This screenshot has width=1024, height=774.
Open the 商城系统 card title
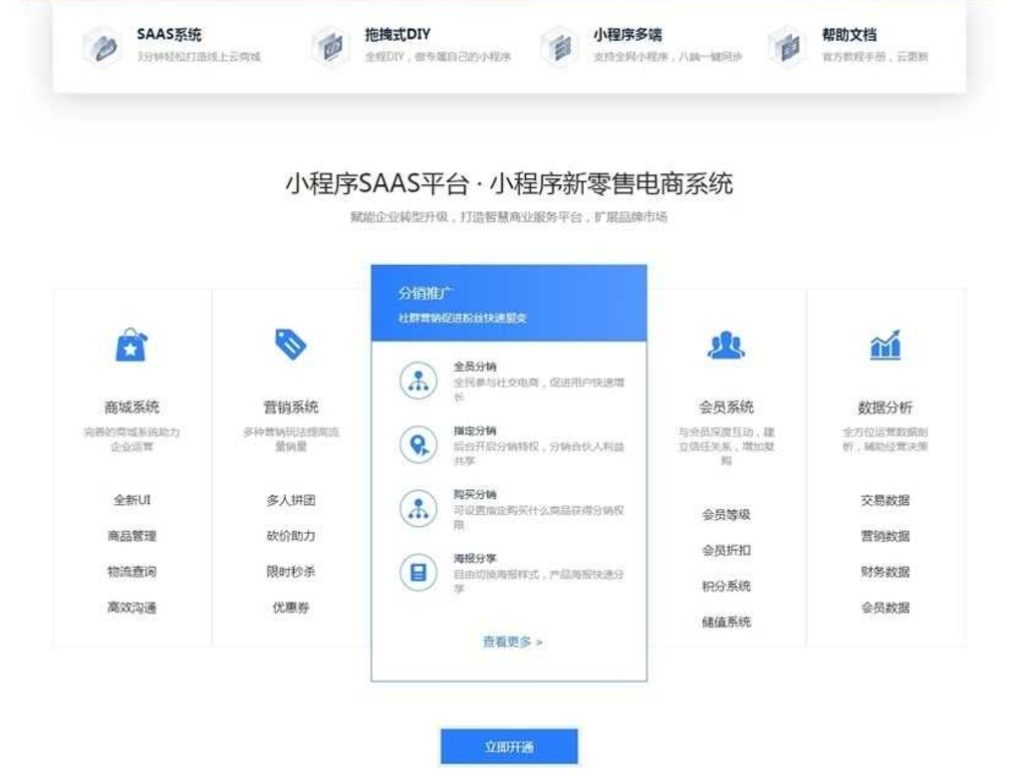point(132,407)
